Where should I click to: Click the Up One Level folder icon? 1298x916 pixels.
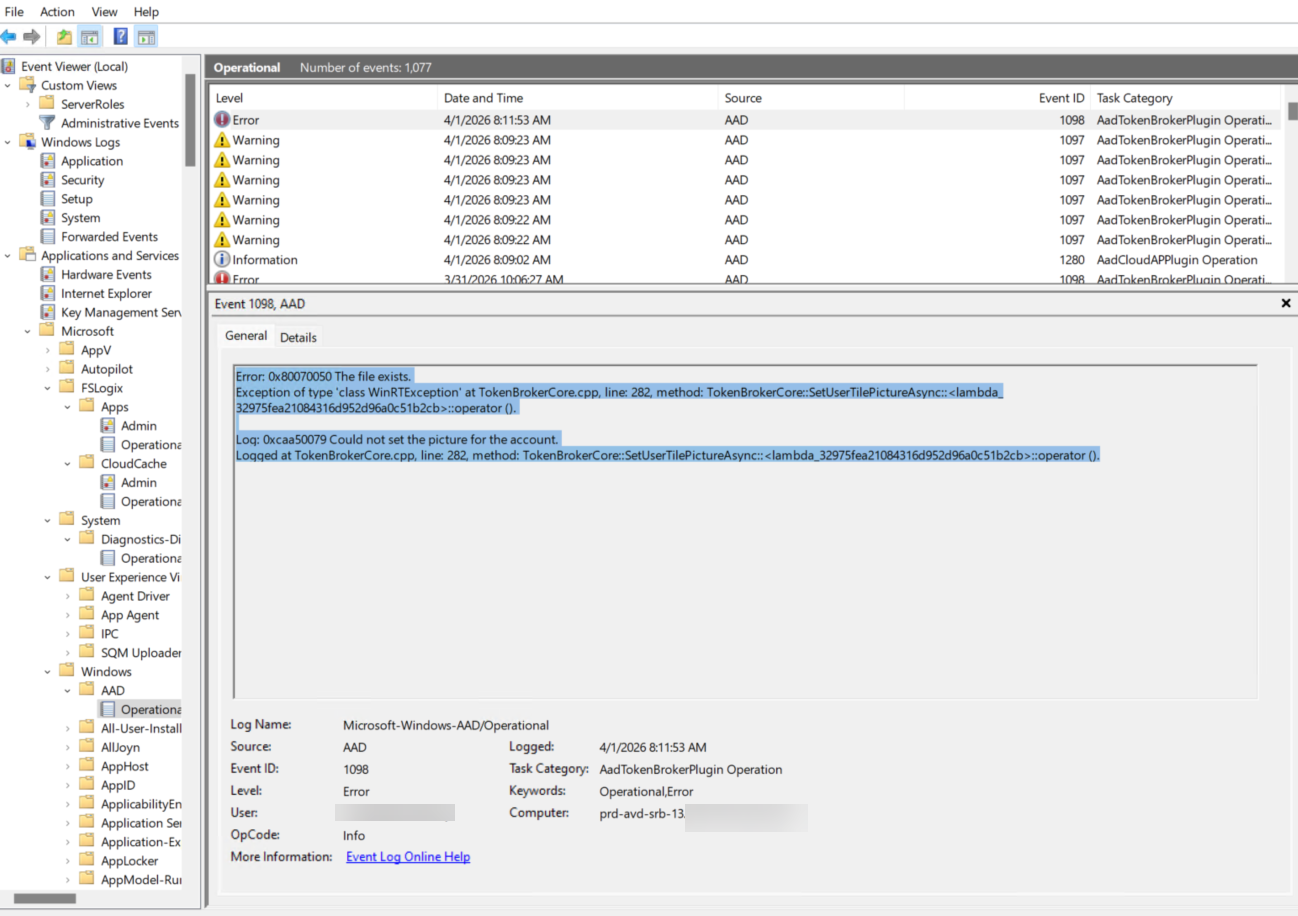(64, 37)
